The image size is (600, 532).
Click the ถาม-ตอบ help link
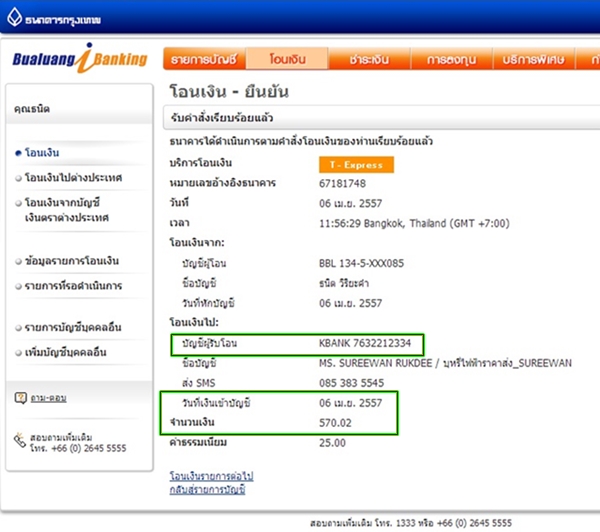click(48, 398)
